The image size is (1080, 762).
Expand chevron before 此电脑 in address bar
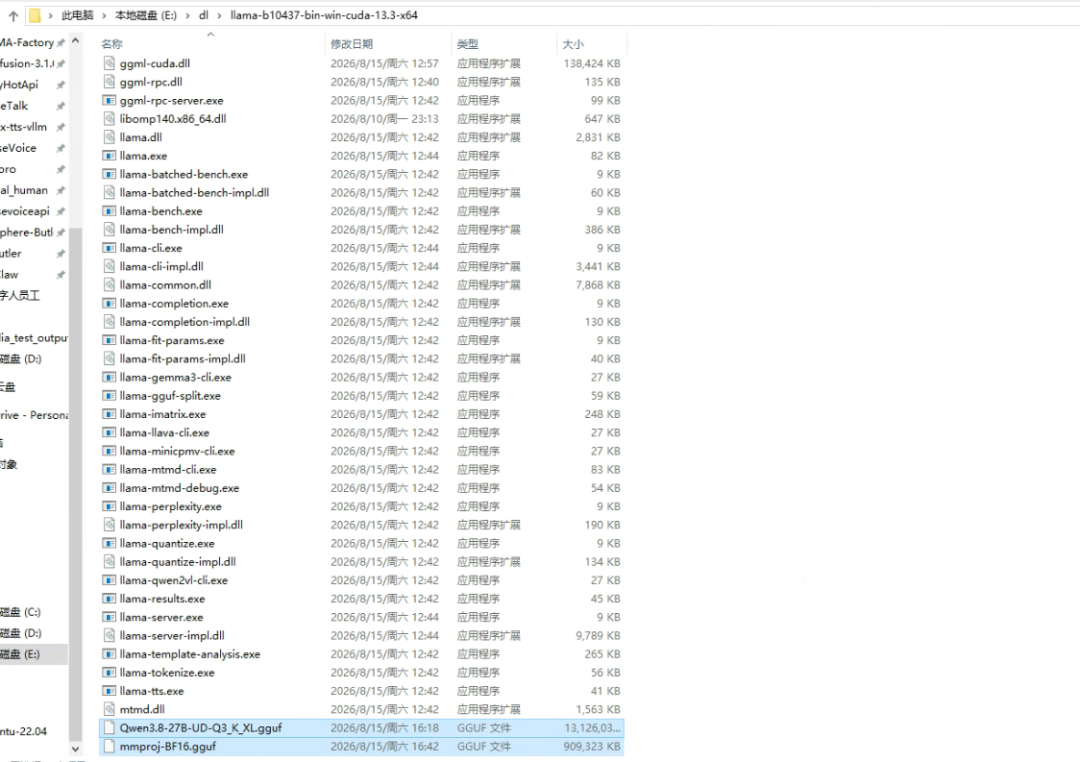[x=50, y=15]
